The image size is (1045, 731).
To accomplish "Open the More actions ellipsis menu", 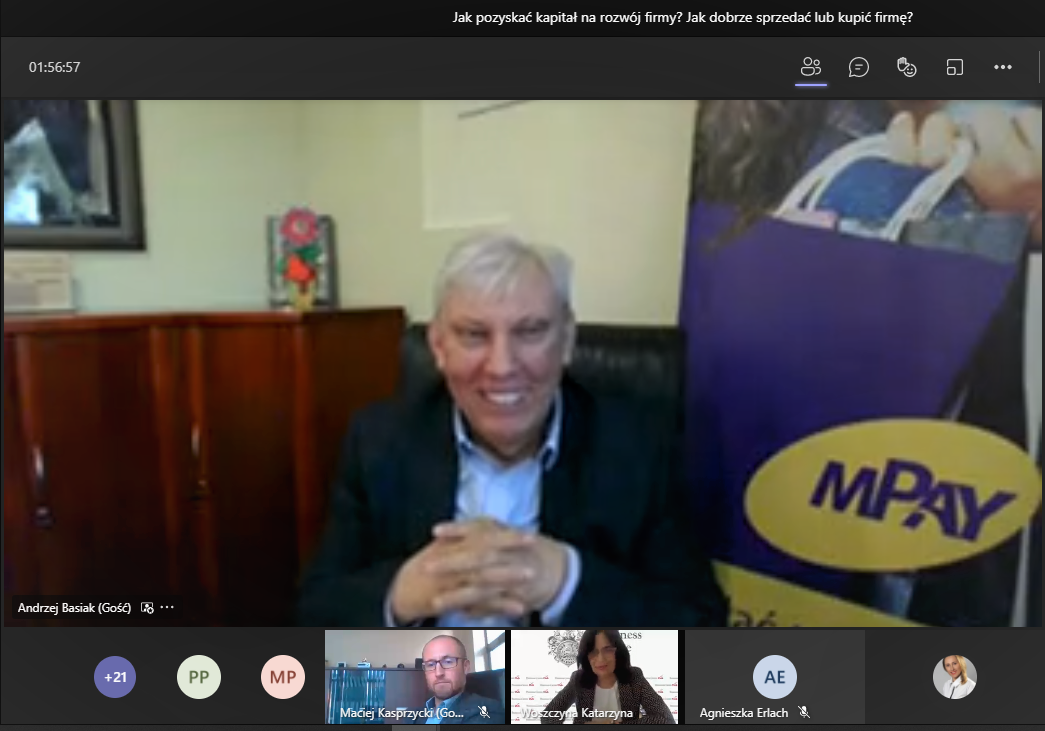I will point(1003,67).
